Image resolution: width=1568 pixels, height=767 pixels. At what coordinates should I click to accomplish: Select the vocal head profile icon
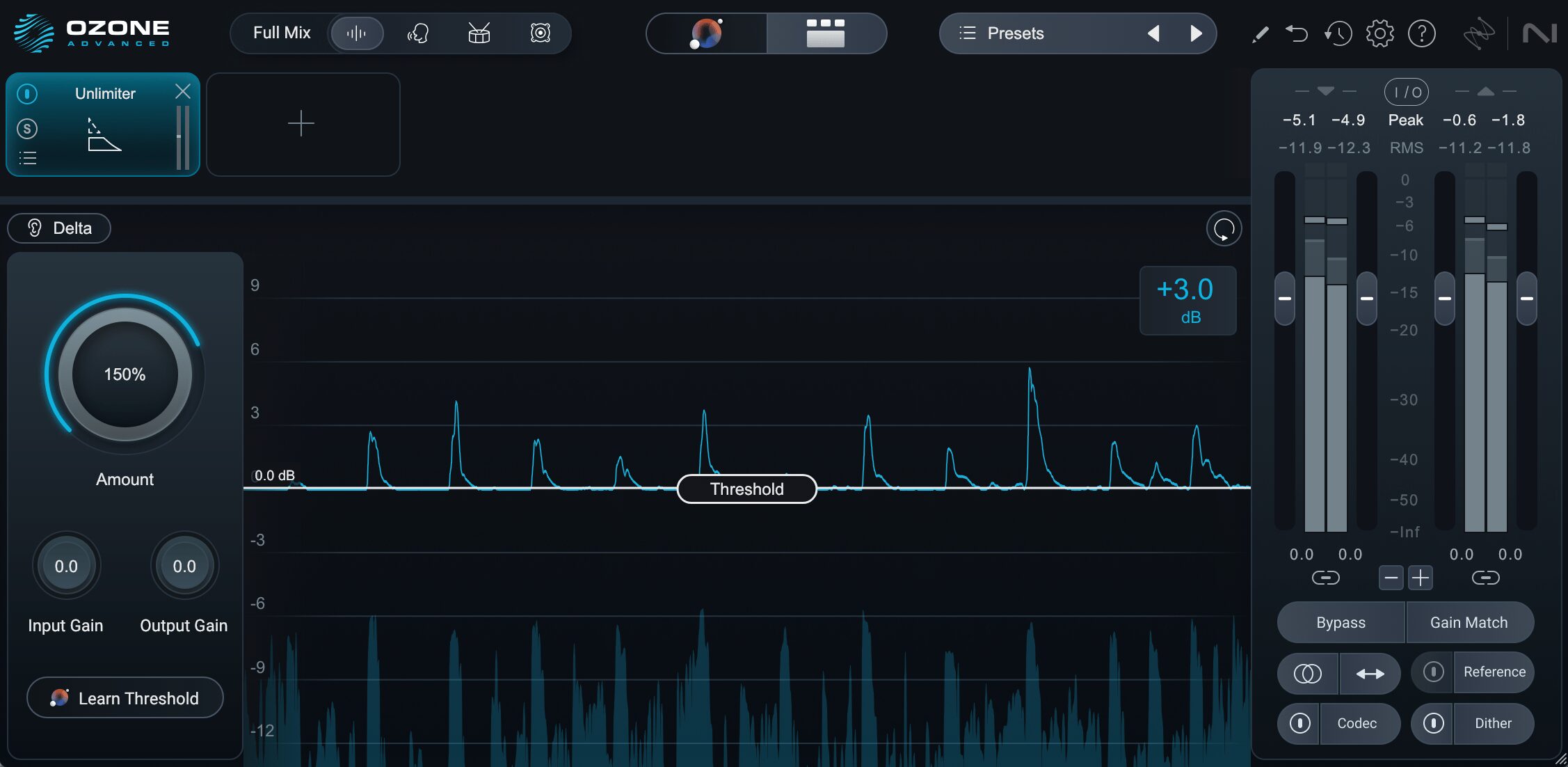click(x=417, y=33)
